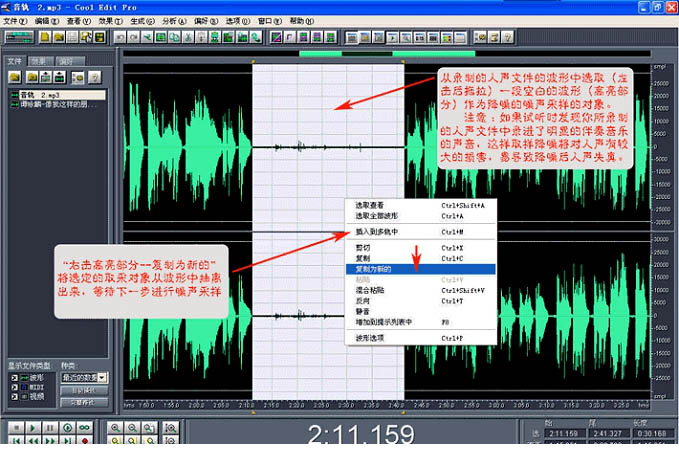Click the Undo toolbar button
This screenshot has width=679, height=461.
coord(120,38)
